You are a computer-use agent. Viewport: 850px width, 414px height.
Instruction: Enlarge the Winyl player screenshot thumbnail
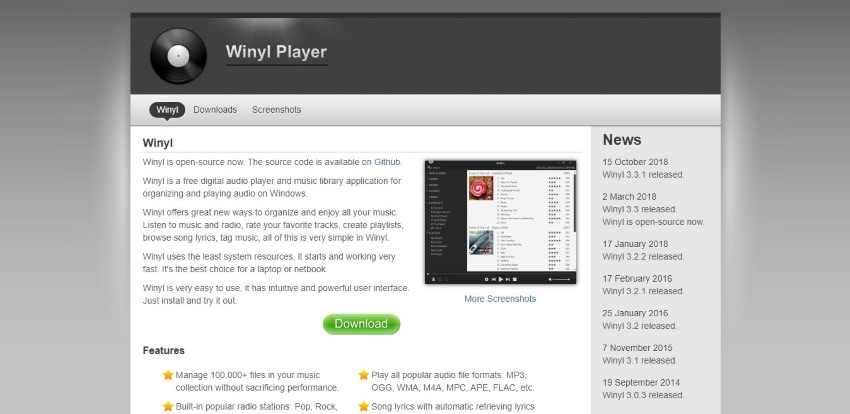[500, 222]
